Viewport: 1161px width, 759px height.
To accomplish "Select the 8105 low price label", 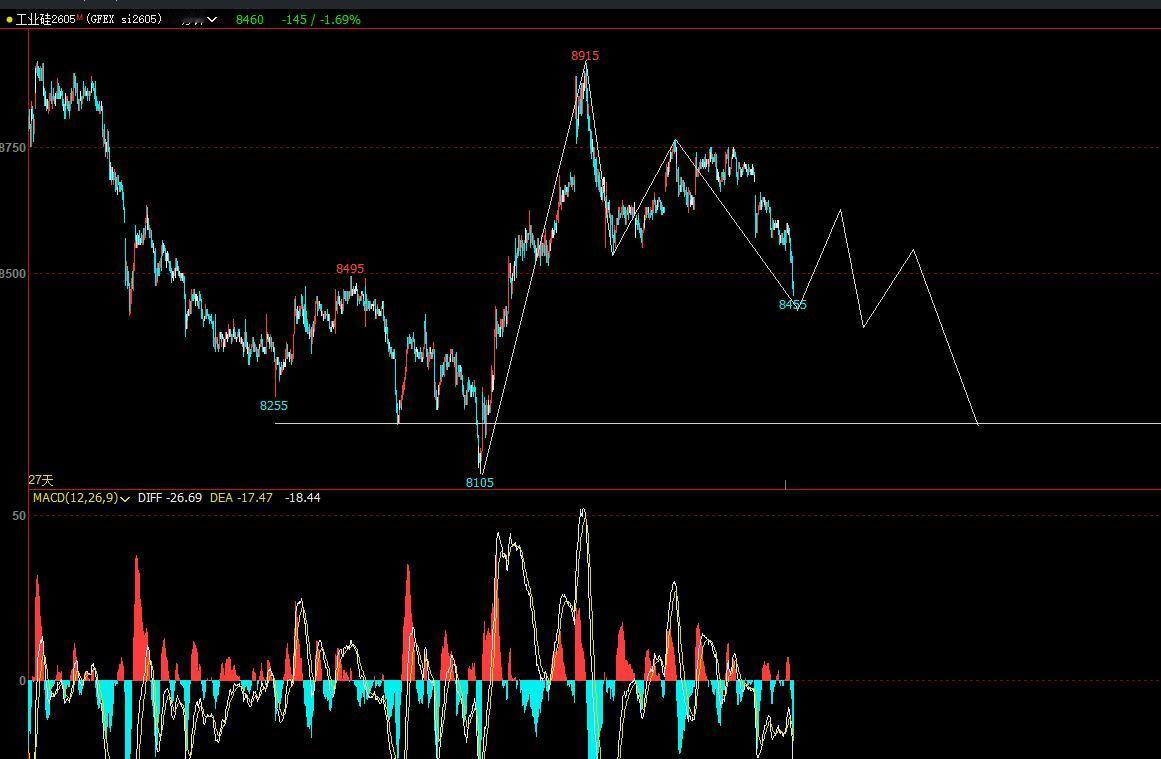I will tap(479, 482).
